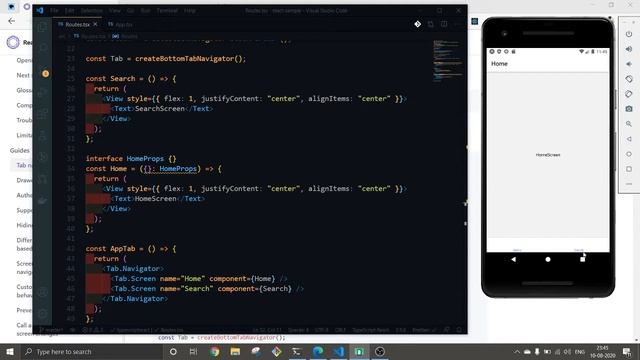Open the Edit menu in VS Code
Image resolution: width=640 pixels, height=360 pixels.
coord(70,11)
